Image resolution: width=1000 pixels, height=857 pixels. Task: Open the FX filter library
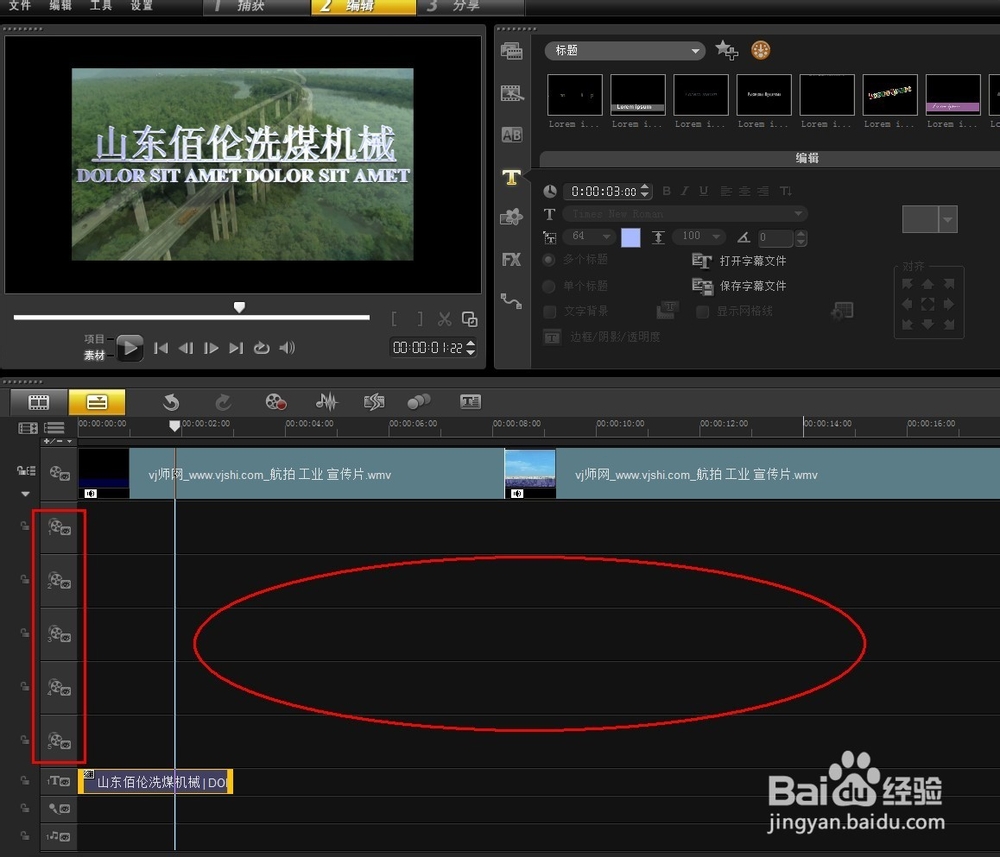(x=511, y=259)
